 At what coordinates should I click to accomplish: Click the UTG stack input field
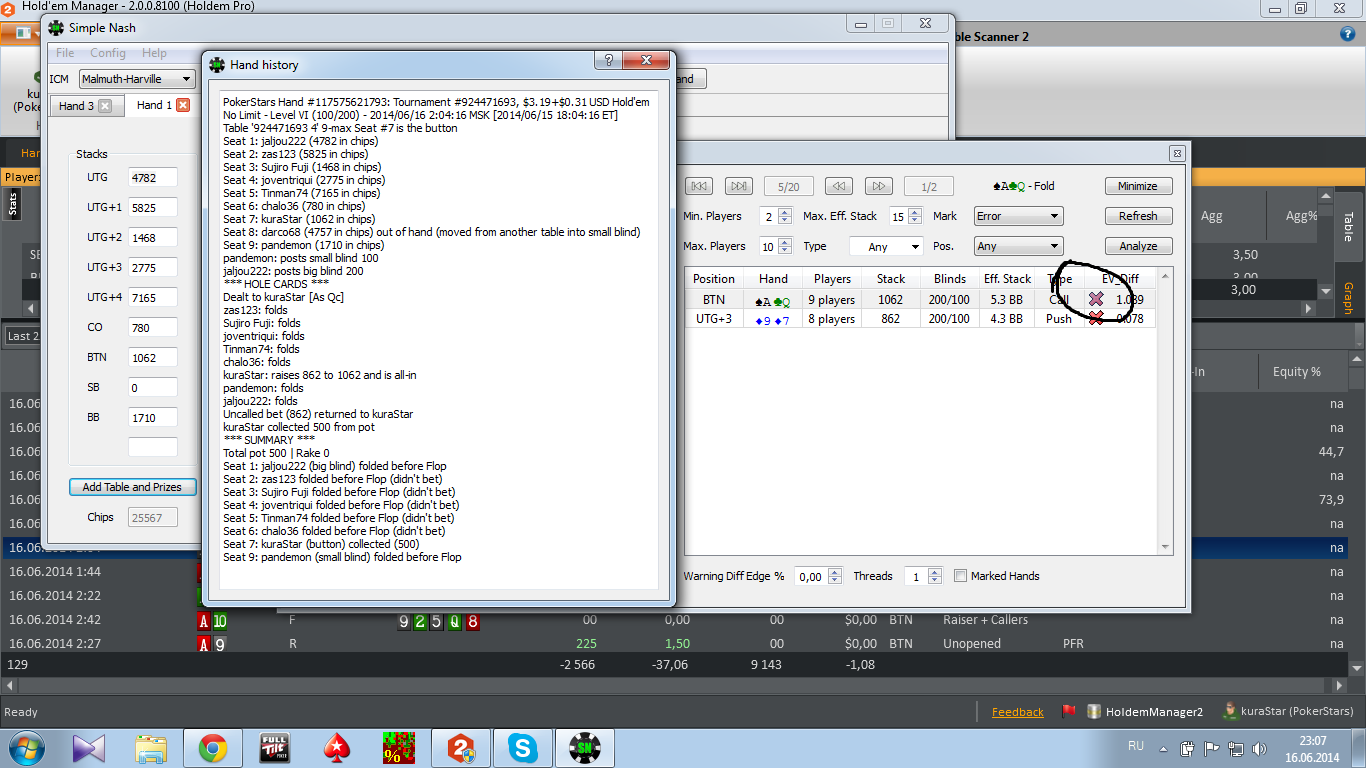[153, 177]
